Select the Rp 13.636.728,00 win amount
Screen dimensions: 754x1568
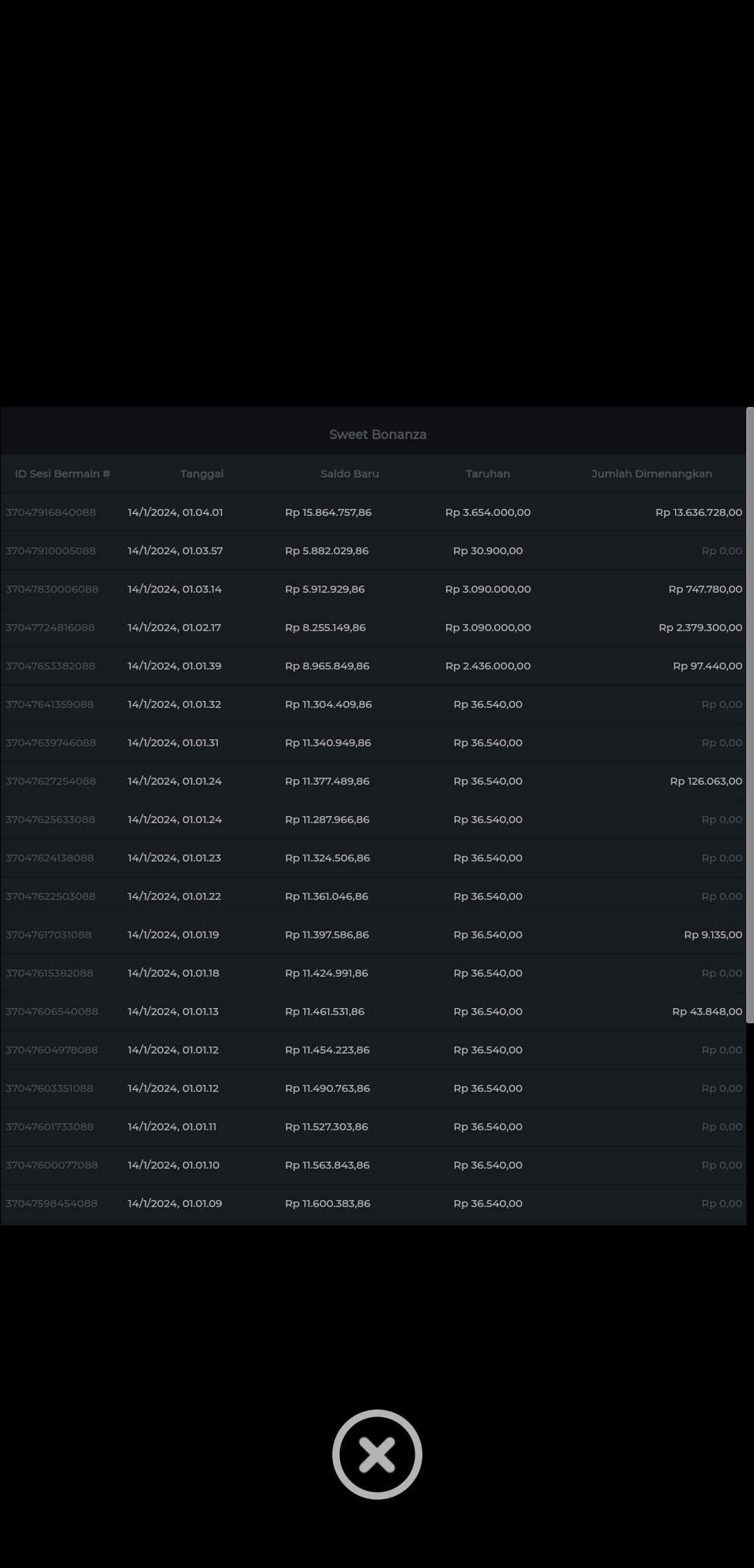coord(698,512)
